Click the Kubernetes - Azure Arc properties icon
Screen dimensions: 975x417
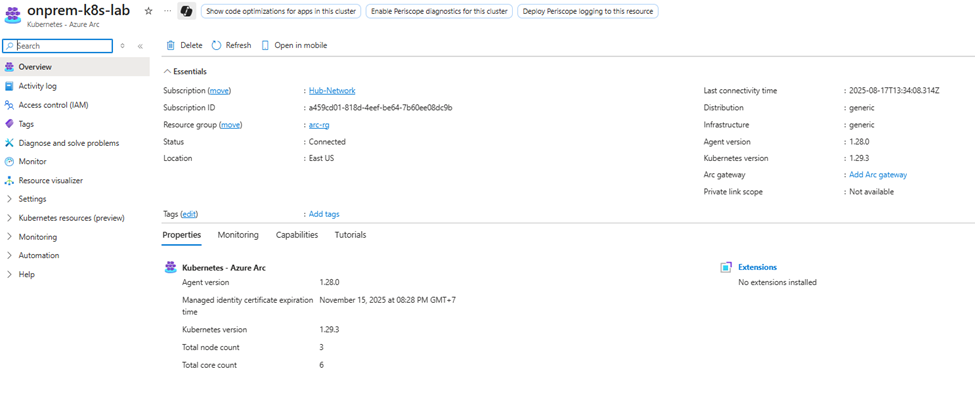pyautogui.click(x=170, y=267)
